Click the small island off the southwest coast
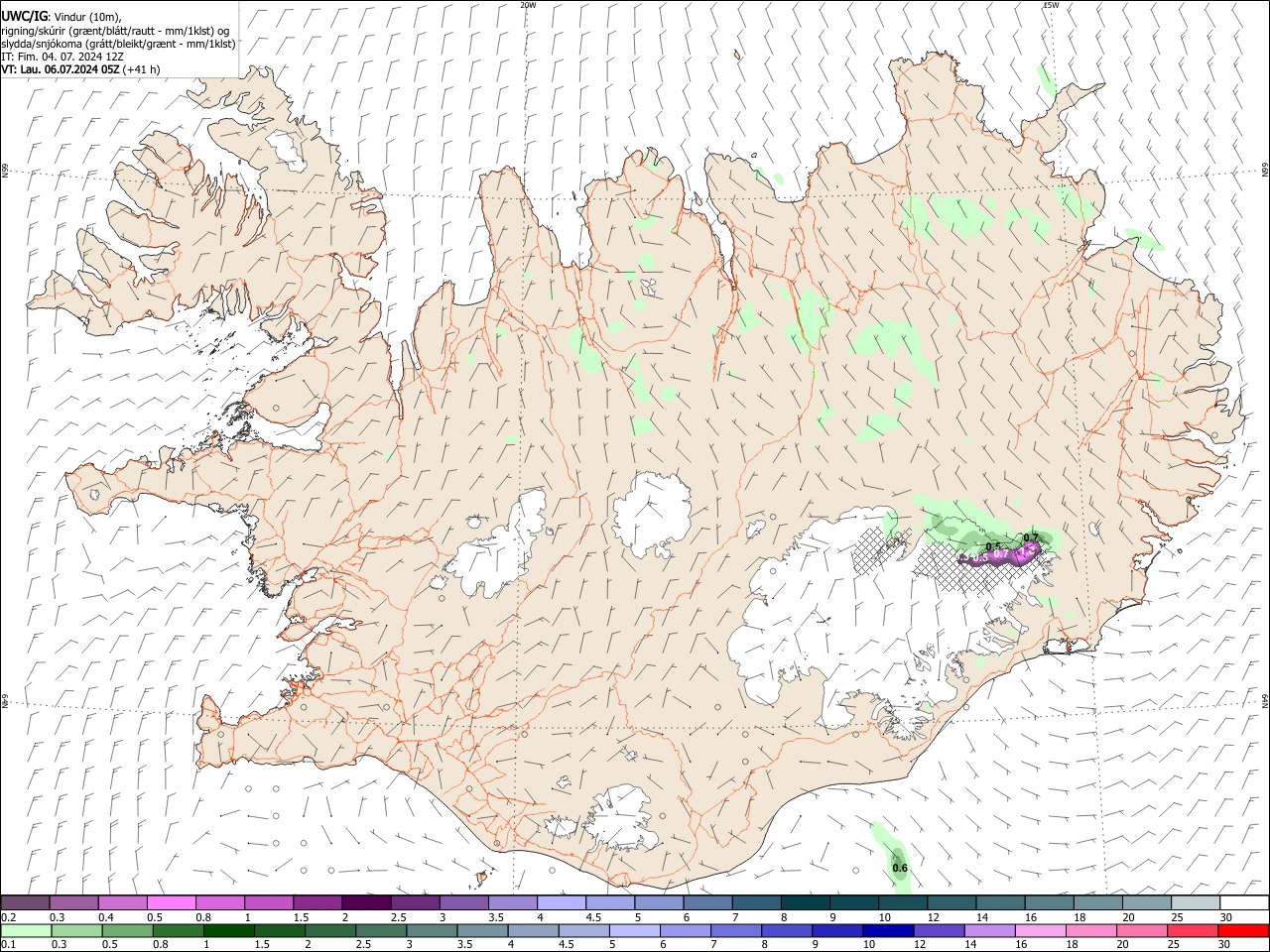 (x=484, y=879)
